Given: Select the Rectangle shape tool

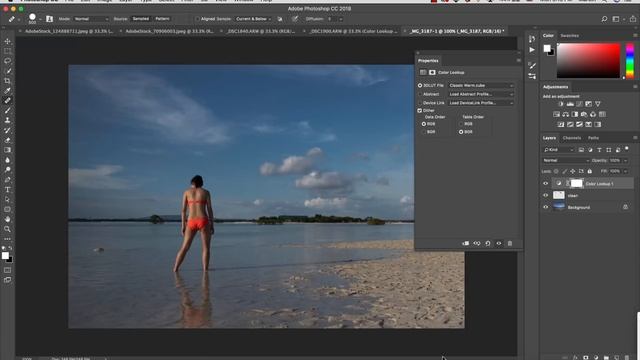Looking at the screenshot, I should [x=7, y=209].
